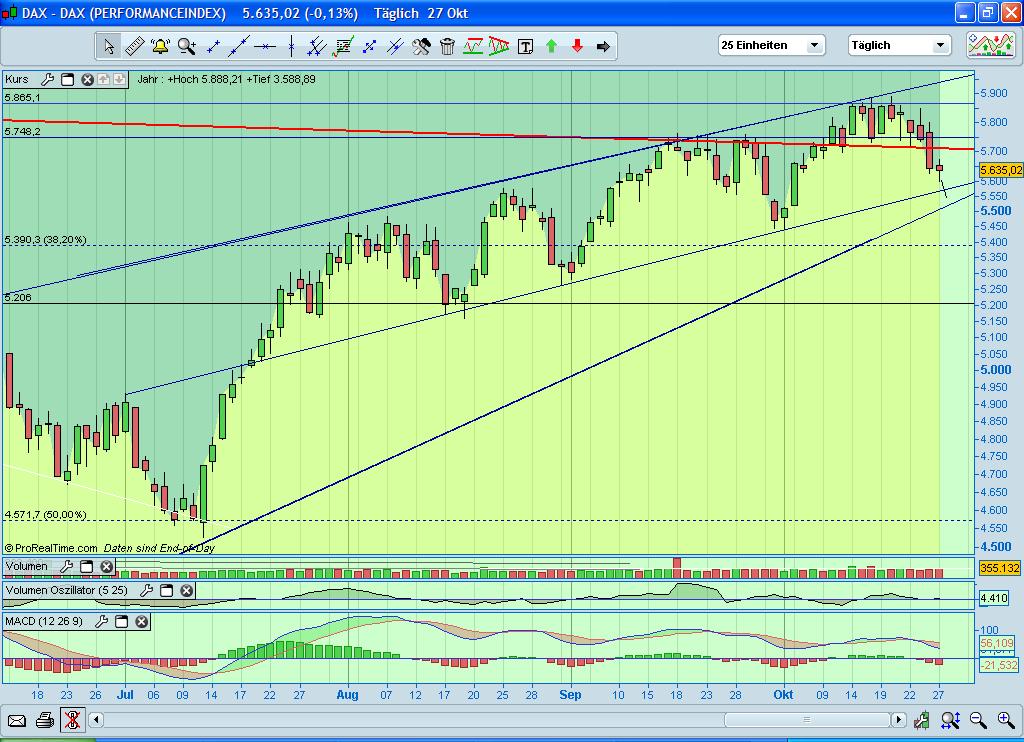Screen dimensions: 1024x742
Task: Select the support and resistance lines tool
Action: click(473, 46)
